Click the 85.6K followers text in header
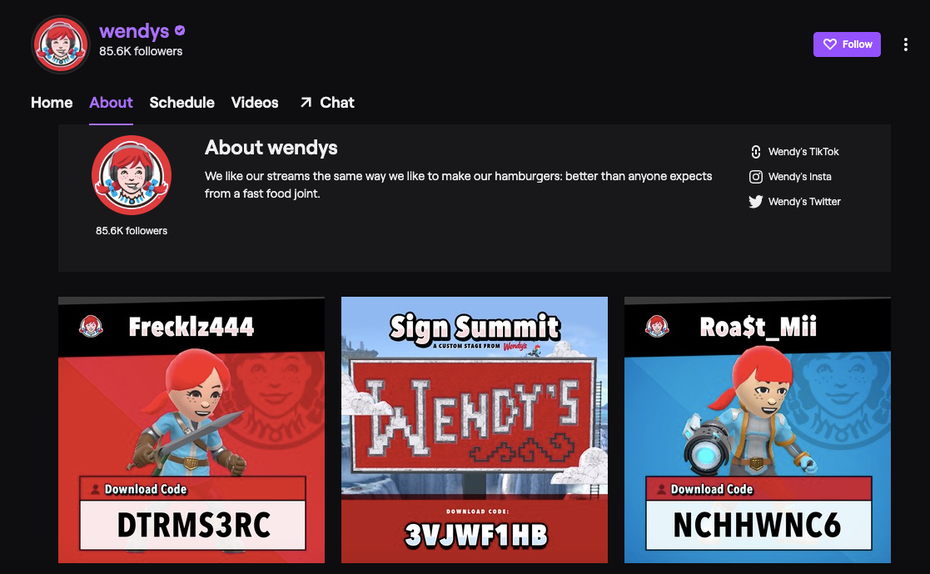Image resolution: width=930 pixels, height=574 pixels. tap(141, 52)
